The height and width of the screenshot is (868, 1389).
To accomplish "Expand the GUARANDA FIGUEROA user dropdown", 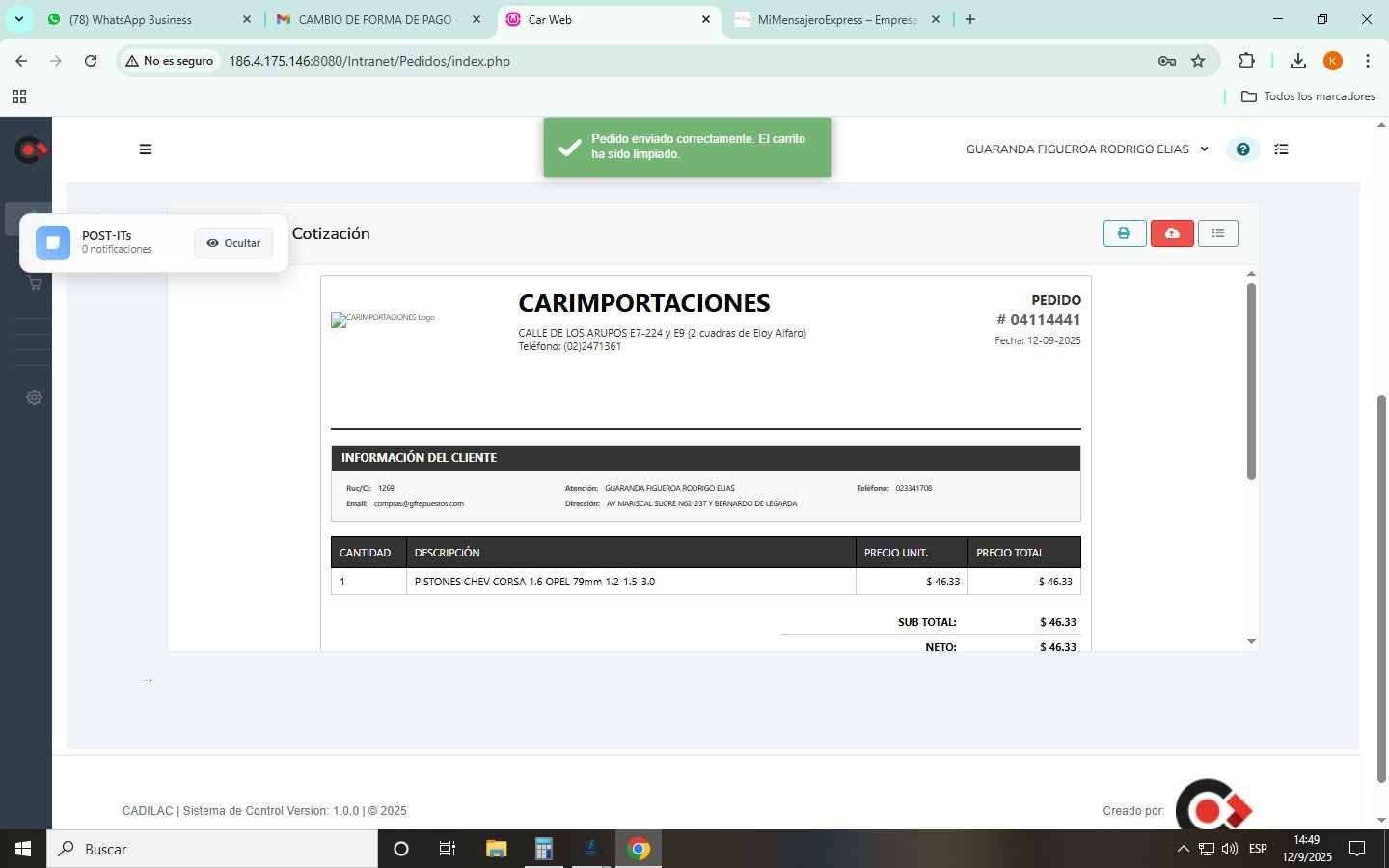I will 1087,149.
